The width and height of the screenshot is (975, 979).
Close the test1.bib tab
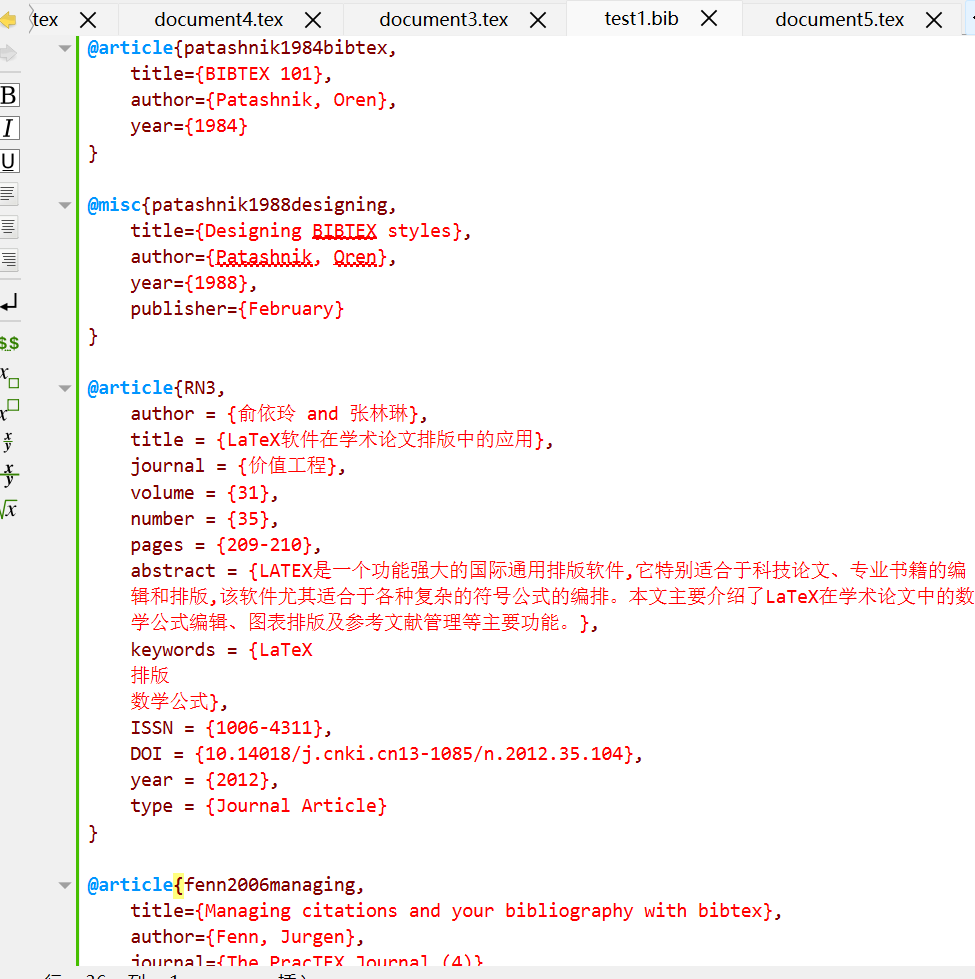(709, 19)
